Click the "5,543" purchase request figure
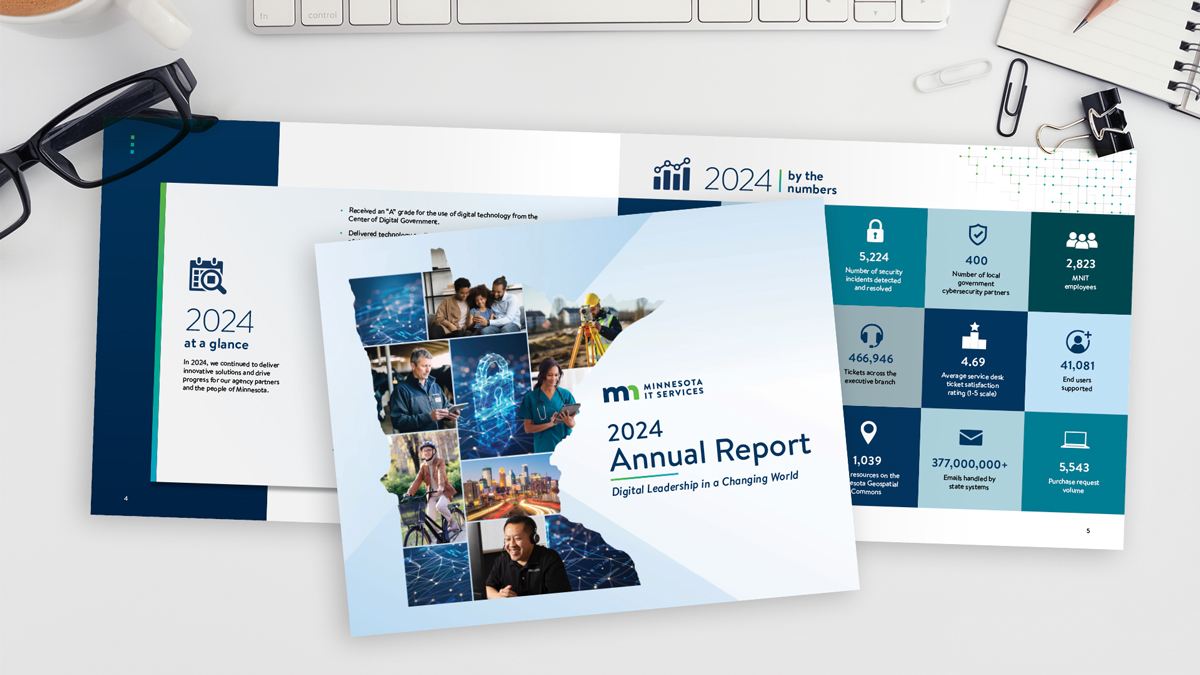This screenshot has width=1200, height=675. point(1074,467)
